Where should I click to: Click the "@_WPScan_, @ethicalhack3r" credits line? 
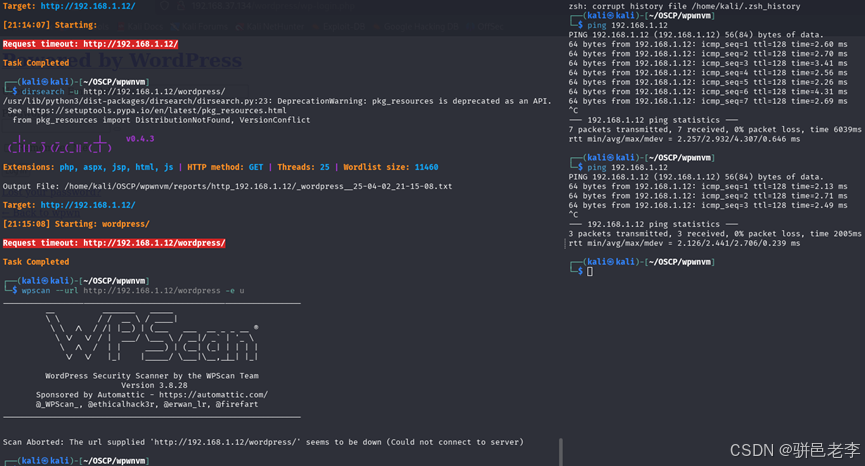coord(147,404)
